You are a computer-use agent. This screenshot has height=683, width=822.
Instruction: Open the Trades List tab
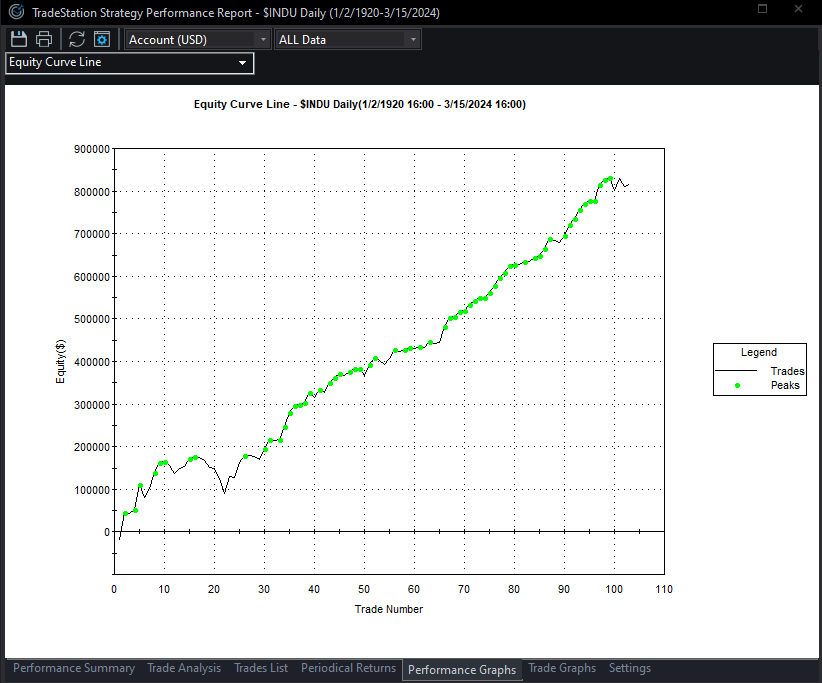click(x=261, y=668)
